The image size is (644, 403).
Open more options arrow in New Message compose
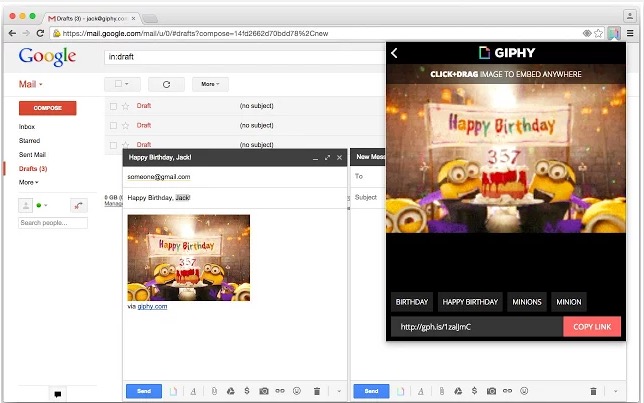[615, 391]
